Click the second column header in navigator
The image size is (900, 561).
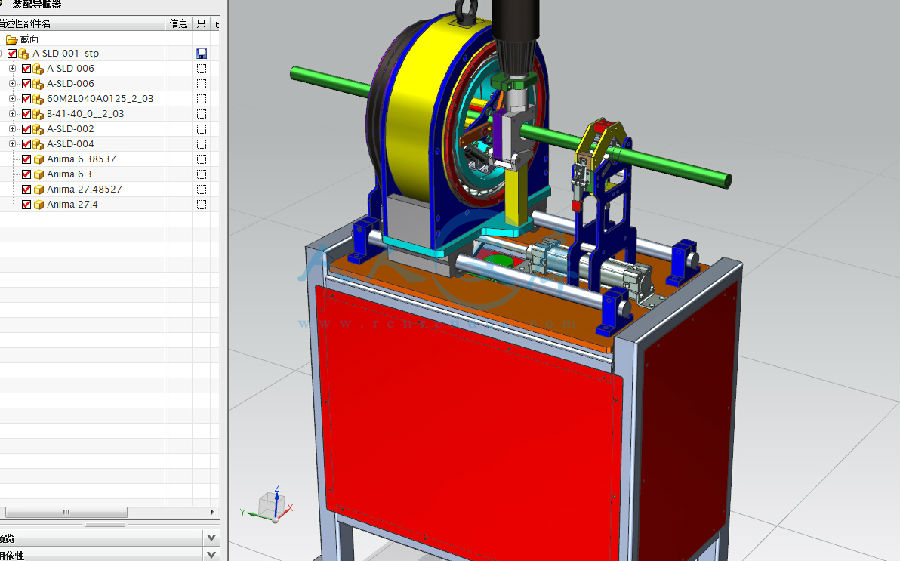click(x=178, y=22)
